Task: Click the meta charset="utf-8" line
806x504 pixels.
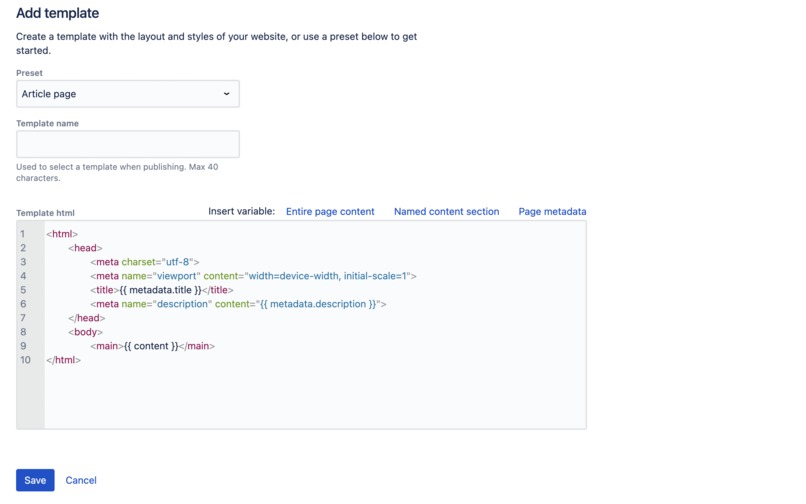Action: (144, 262)
